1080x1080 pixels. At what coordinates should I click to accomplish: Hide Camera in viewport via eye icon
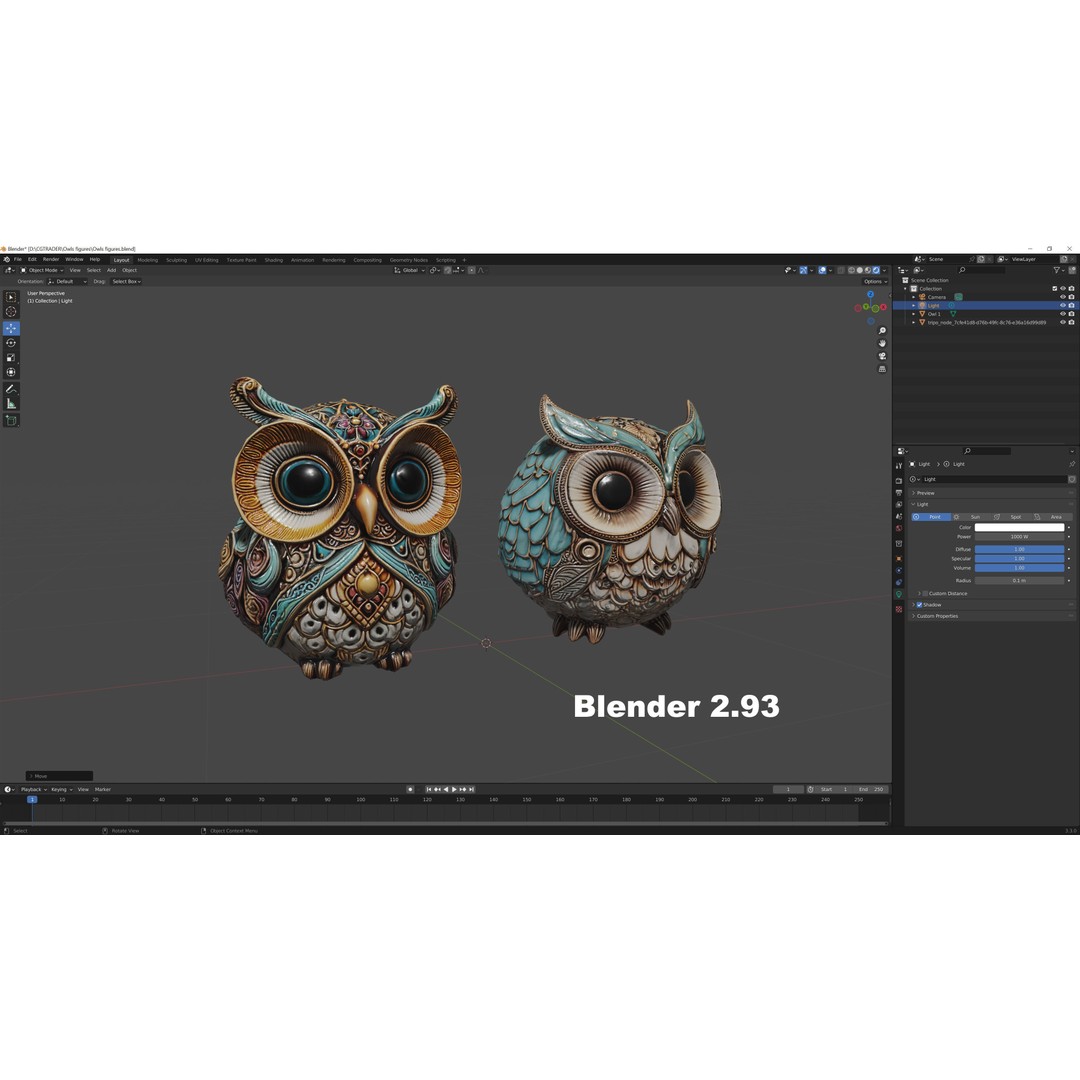coord(1063,297)
